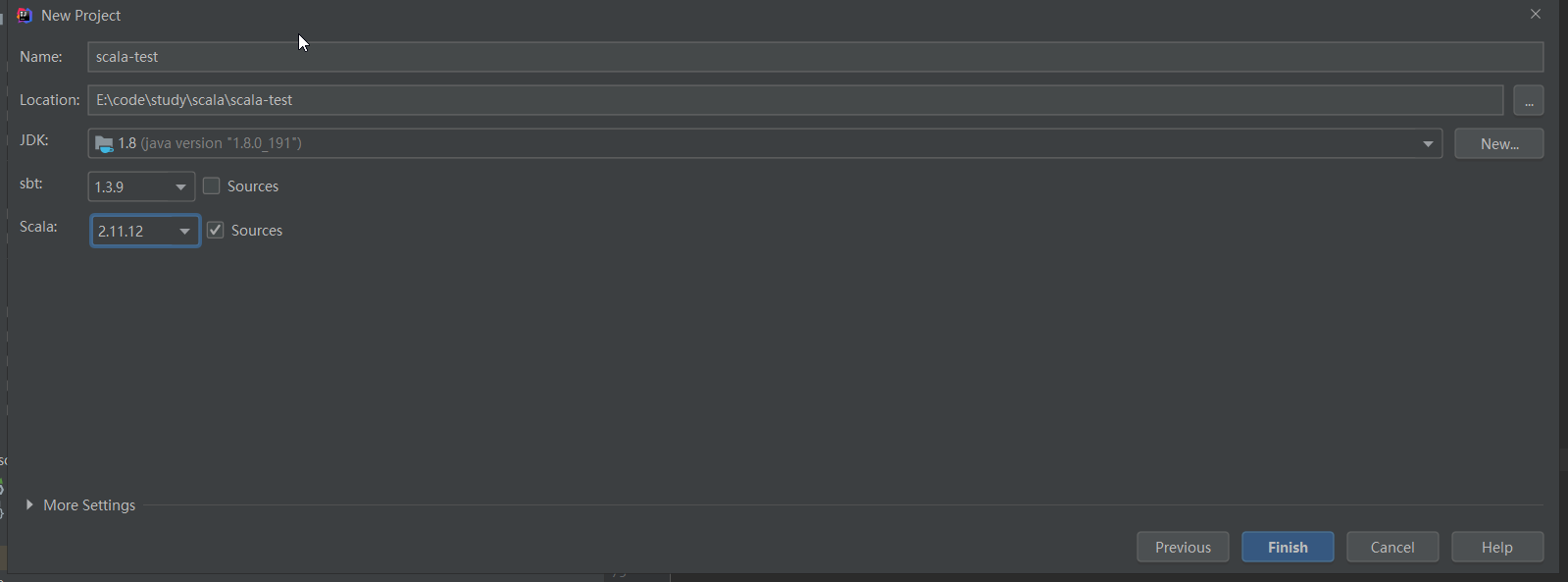Click the Scala field label
The width and height of the screenshot is (1568, 582).
[x=39, y=227]
